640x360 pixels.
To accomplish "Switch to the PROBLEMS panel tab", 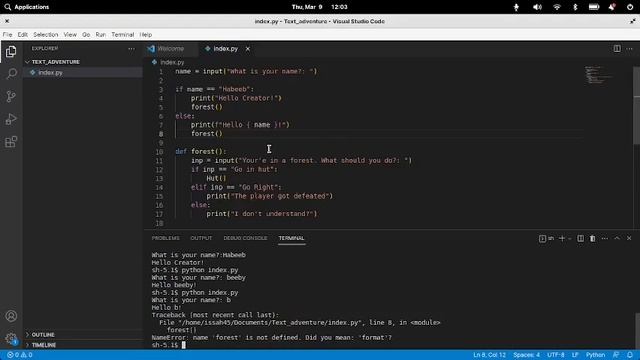I will pos(165,238).
